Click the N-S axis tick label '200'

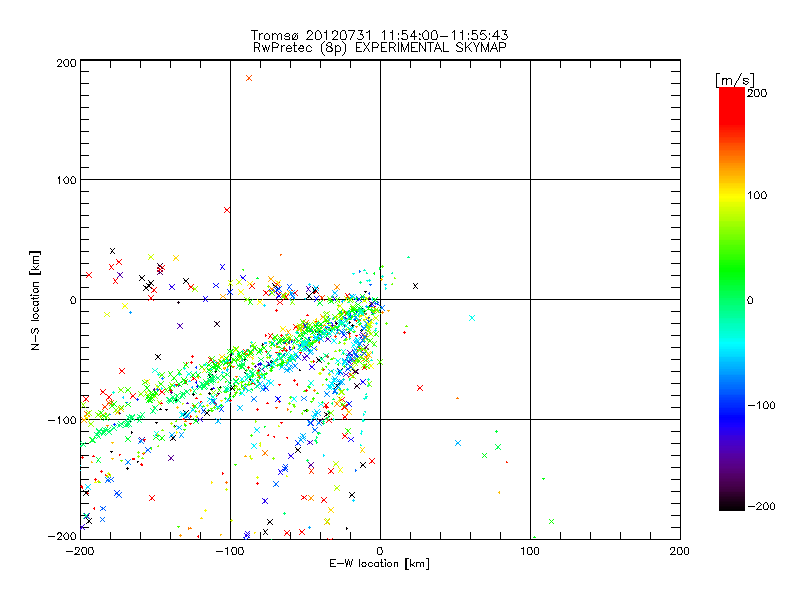pos(66,63)
